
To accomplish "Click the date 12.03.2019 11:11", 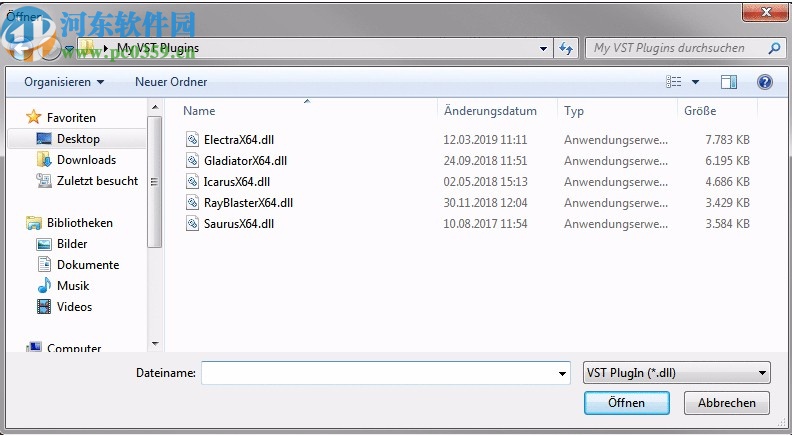I will pyautogui.click(x=485, y=139).
